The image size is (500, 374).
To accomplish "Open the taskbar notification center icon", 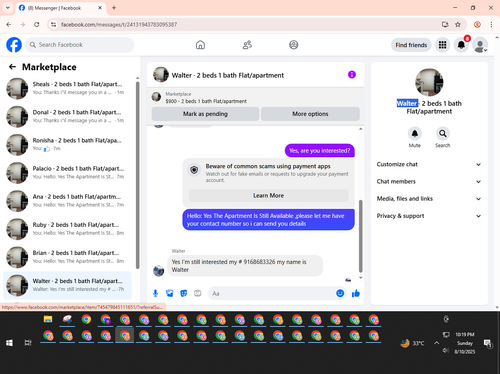I will [x=487, y=343].
